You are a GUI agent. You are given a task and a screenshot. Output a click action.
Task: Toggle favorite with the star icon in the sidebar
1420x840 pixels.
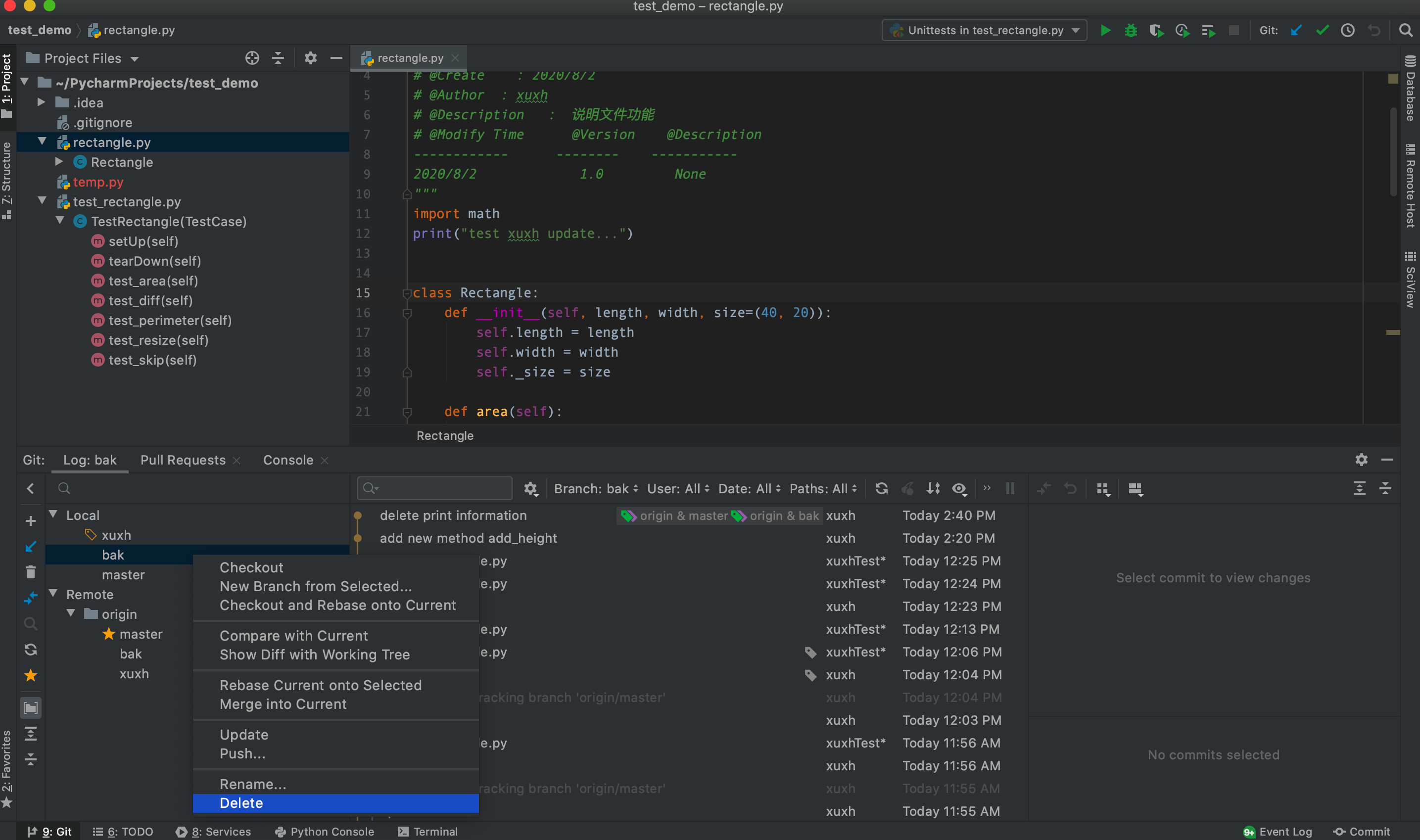(x=31, y=675)
